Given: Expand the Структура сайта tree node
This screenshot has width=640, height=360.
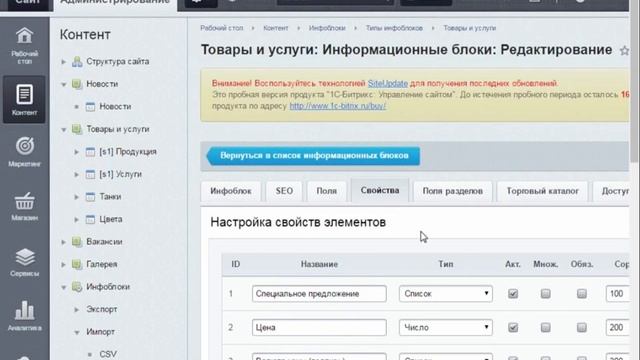Looking at the screenshot, I should click(x=64, y=62).
